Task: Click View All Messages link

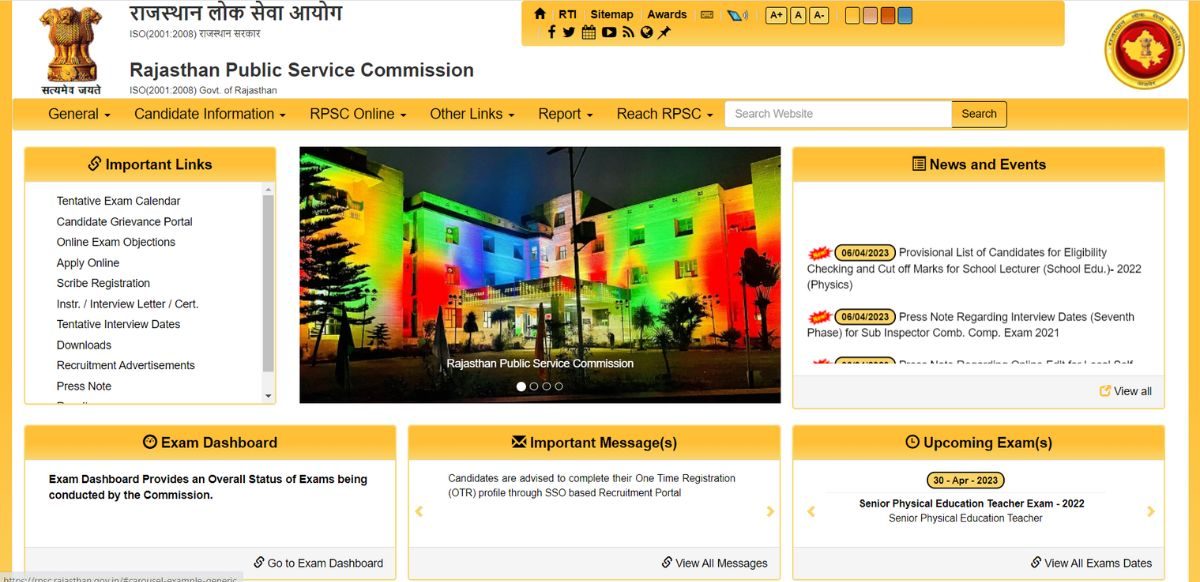Action: 714,563
